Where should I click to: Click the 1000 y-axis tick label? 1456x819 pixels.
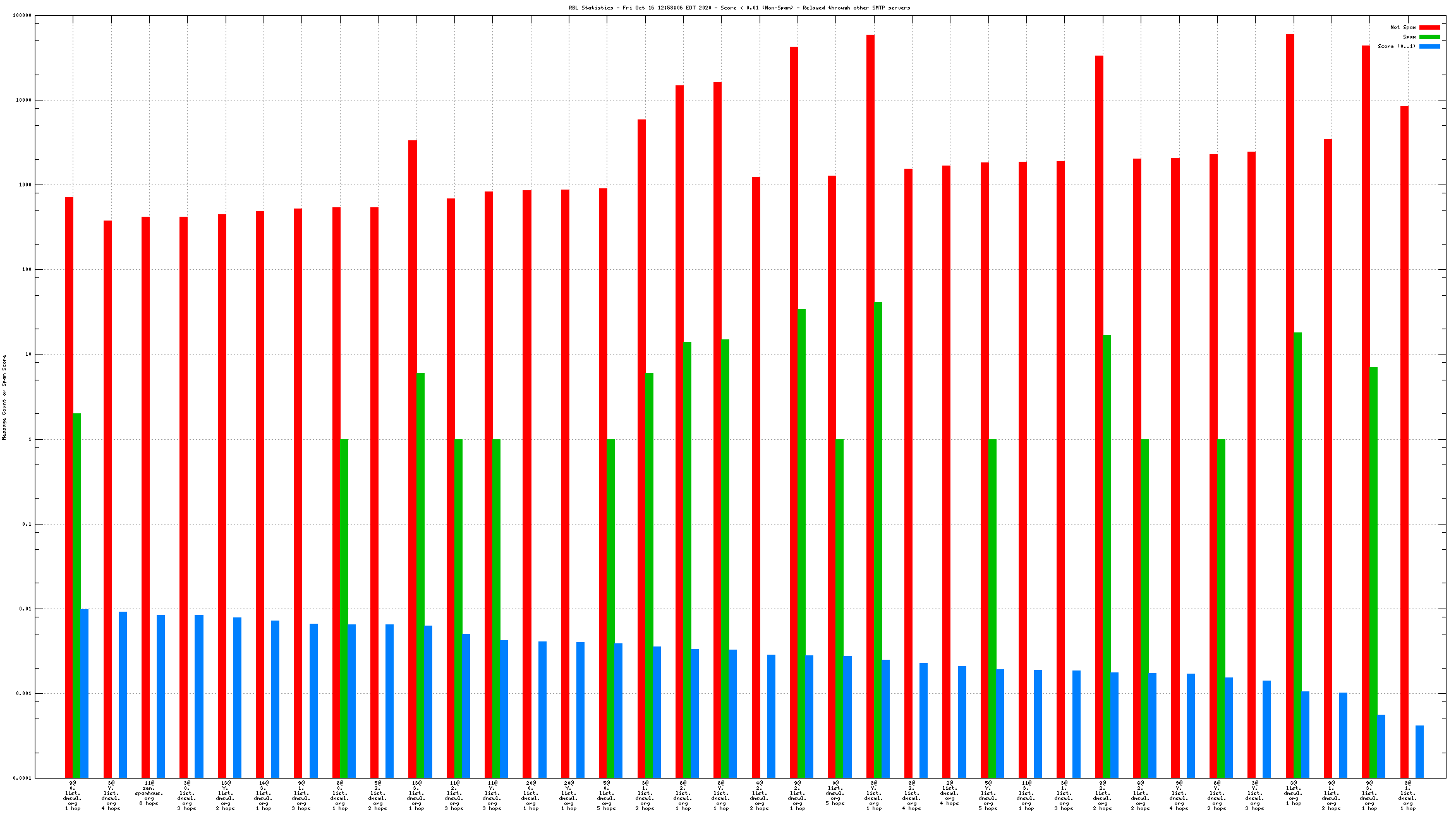tap(24, 185)
